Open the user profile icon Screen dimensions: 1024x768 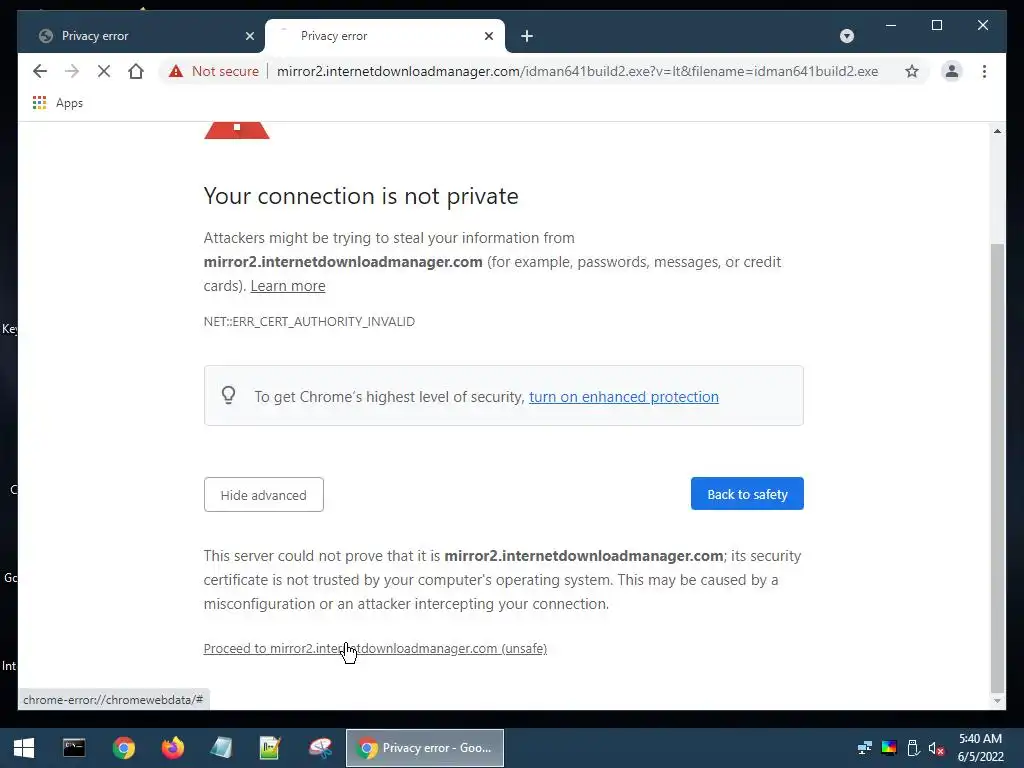pos(952,71)
